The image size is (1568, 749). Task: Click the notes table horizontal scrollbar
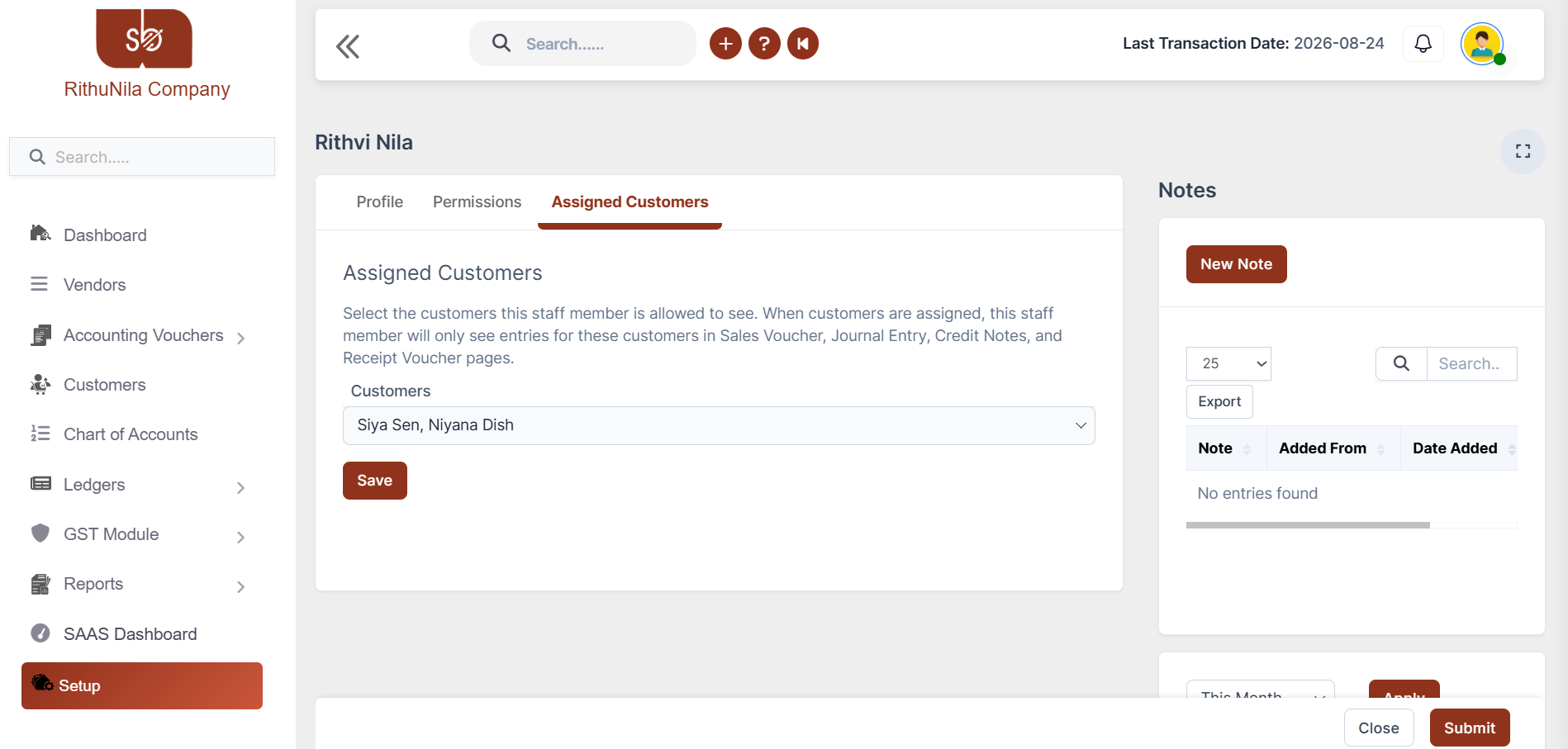(1308, 525)
